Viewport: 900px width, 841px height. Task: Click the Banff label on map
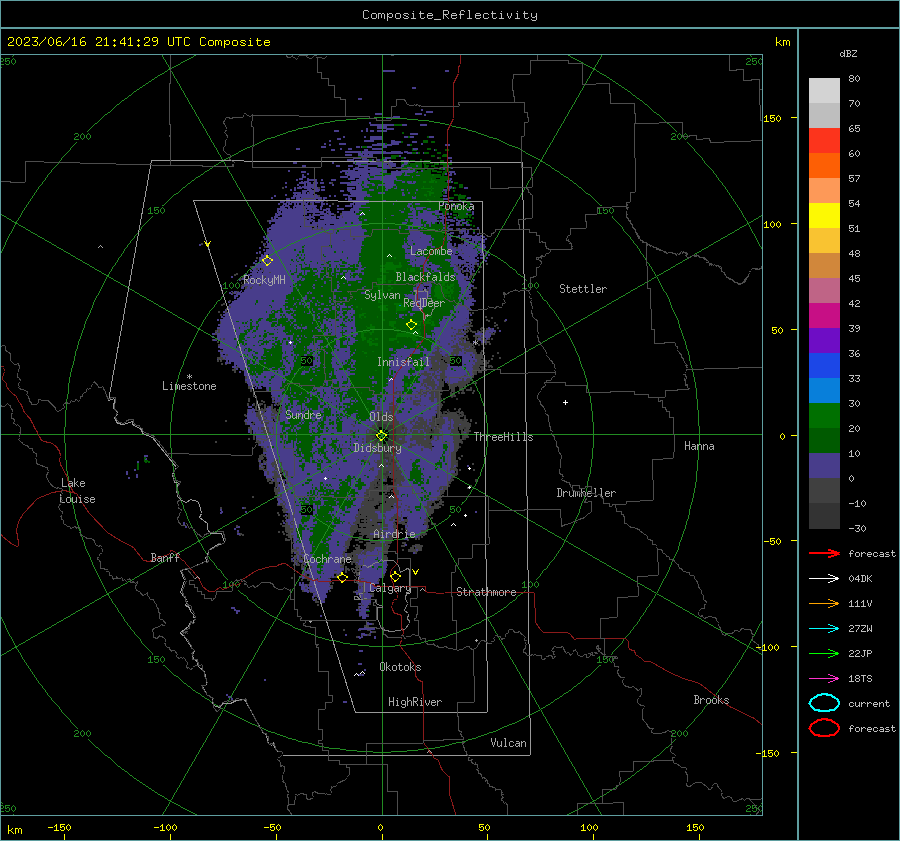(165, 557)
